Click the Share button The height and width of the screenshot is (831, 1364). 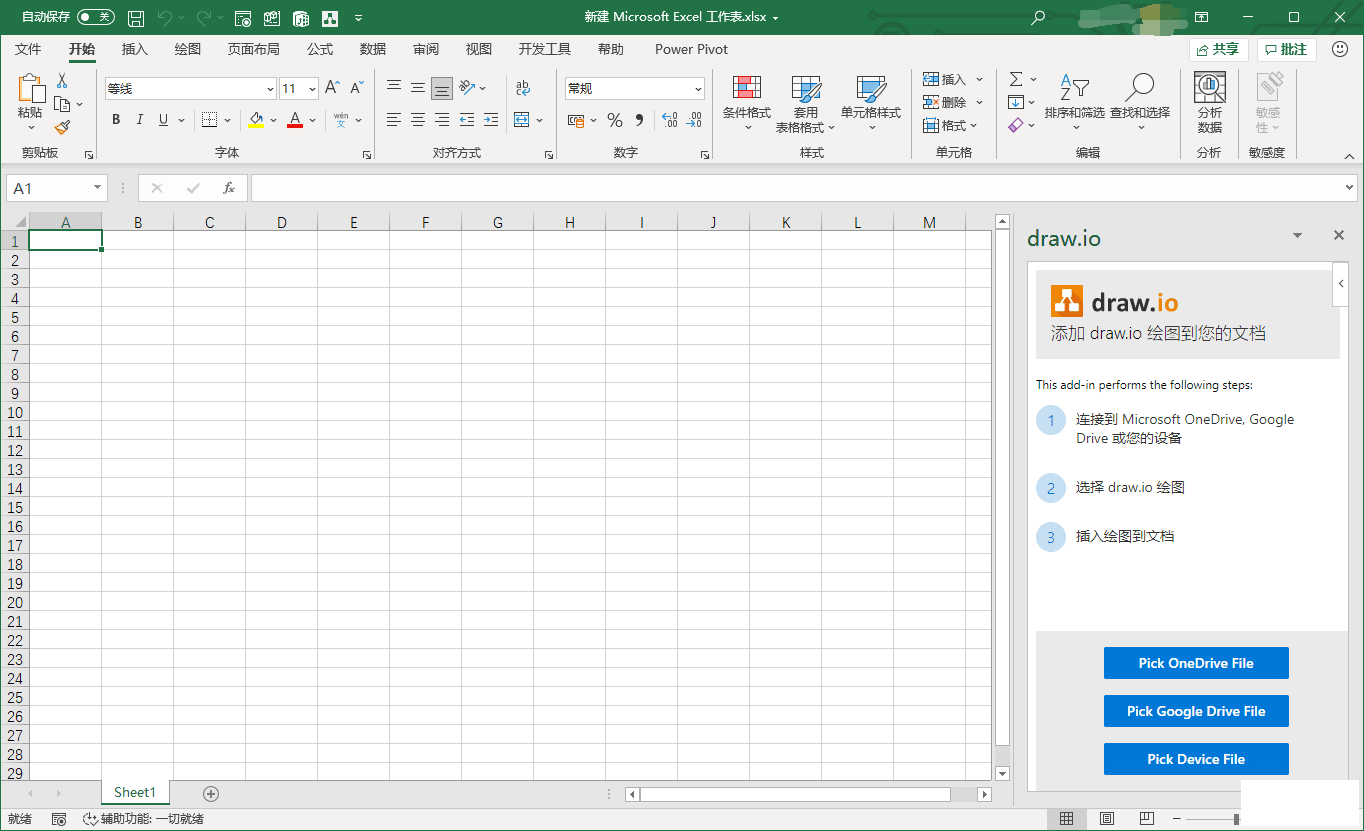pos(1218,49)
